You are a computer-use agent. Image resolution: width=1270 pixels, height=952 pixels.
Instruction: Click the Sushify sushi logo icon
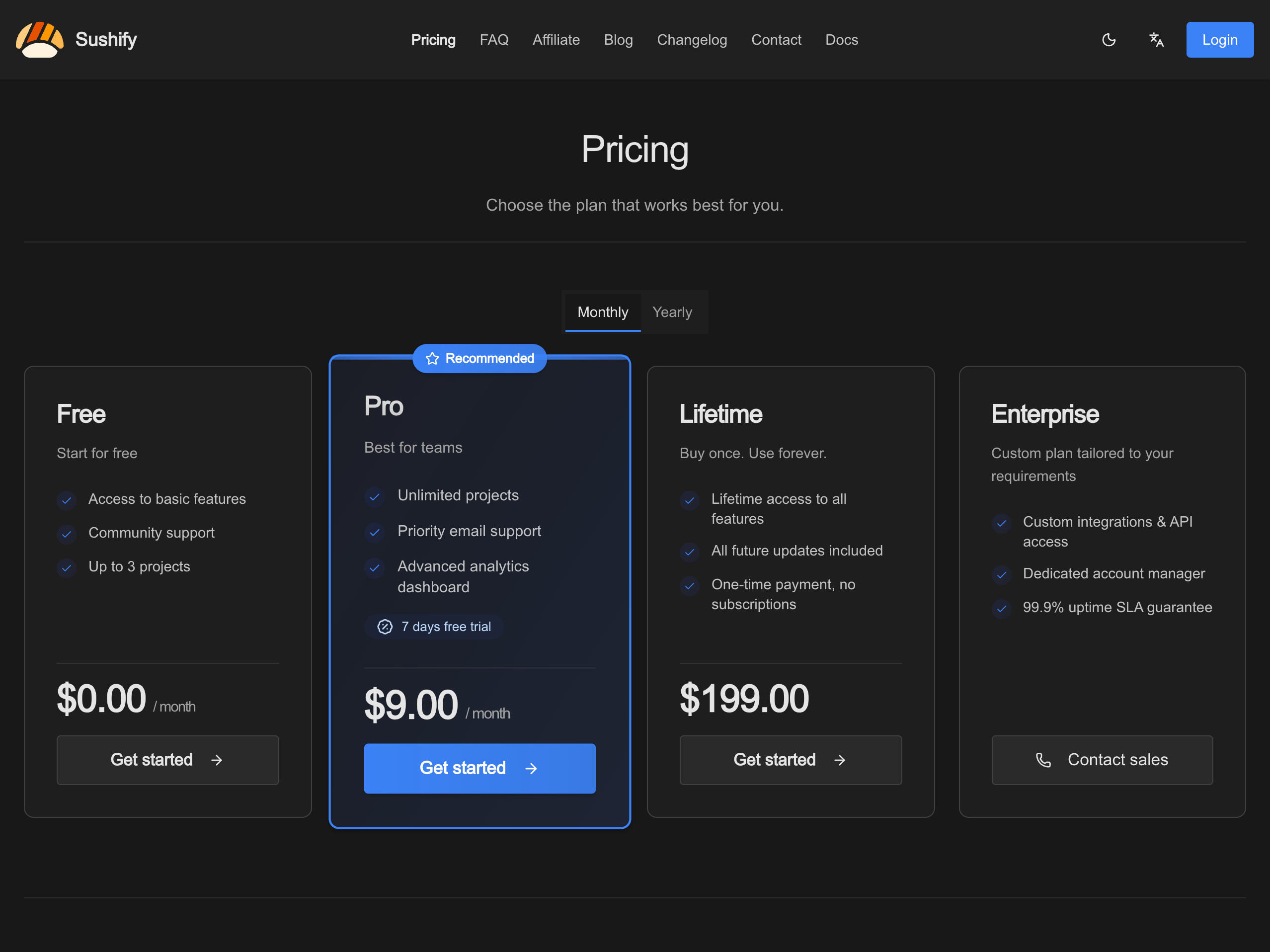pos(40,40)
